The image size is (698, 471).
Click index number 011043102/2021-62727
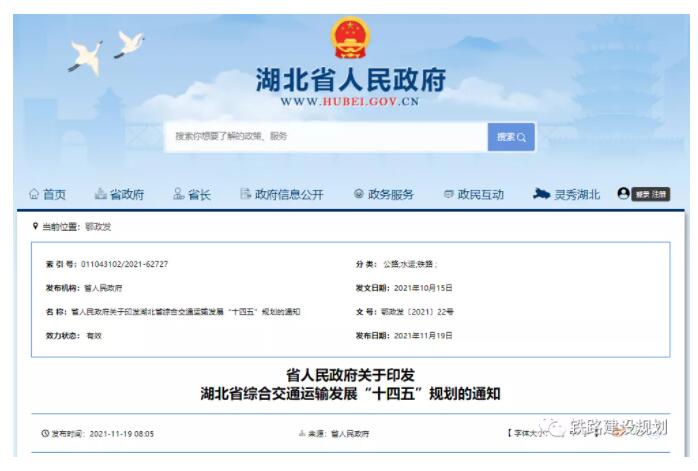(x=125, y=264)
